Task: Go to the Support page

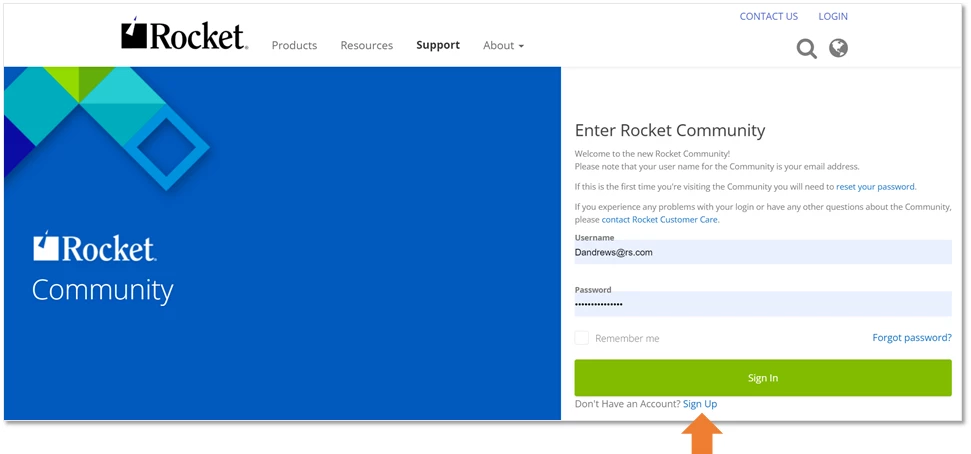Action: [x=438, y=45]
